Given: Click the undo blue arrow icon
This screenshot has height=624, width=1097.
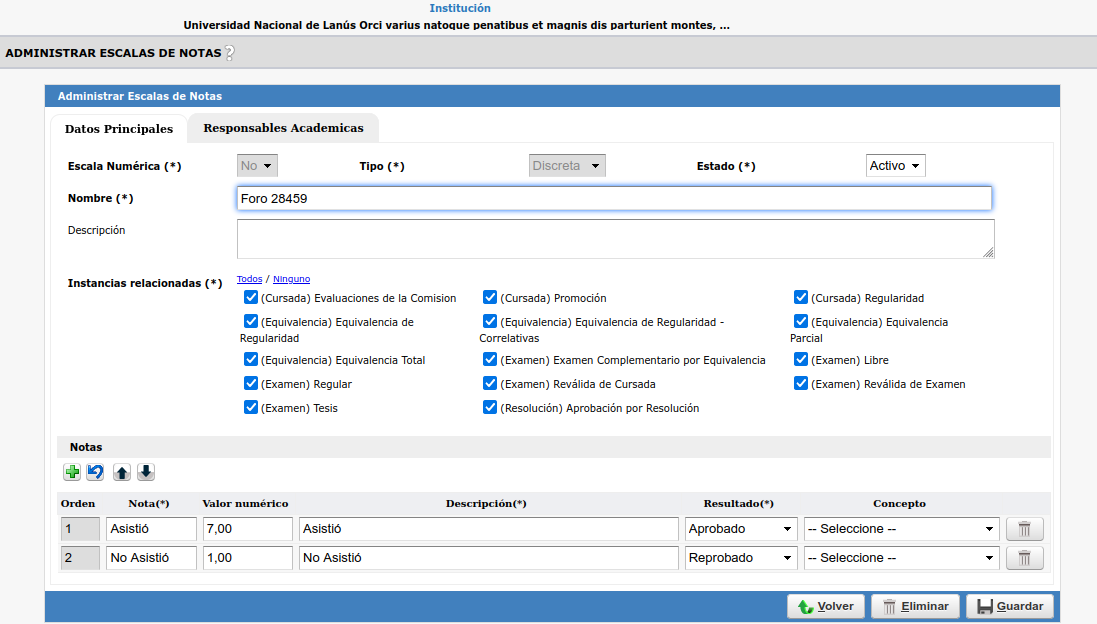Looking at the screenshot, I should tap(95, 472).
